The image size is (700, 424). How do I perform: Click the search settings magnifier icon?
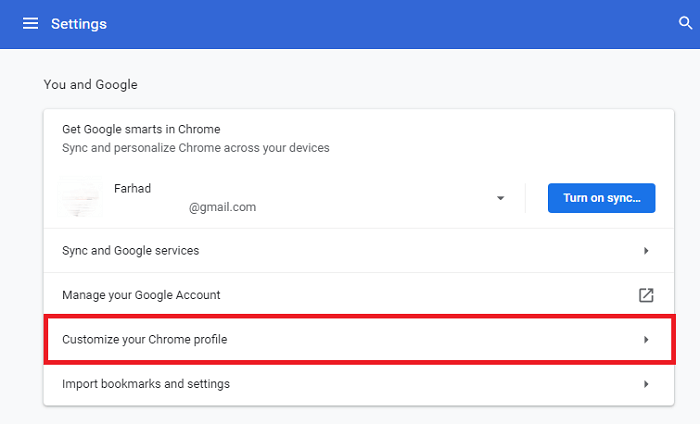[x=685, y=23]
